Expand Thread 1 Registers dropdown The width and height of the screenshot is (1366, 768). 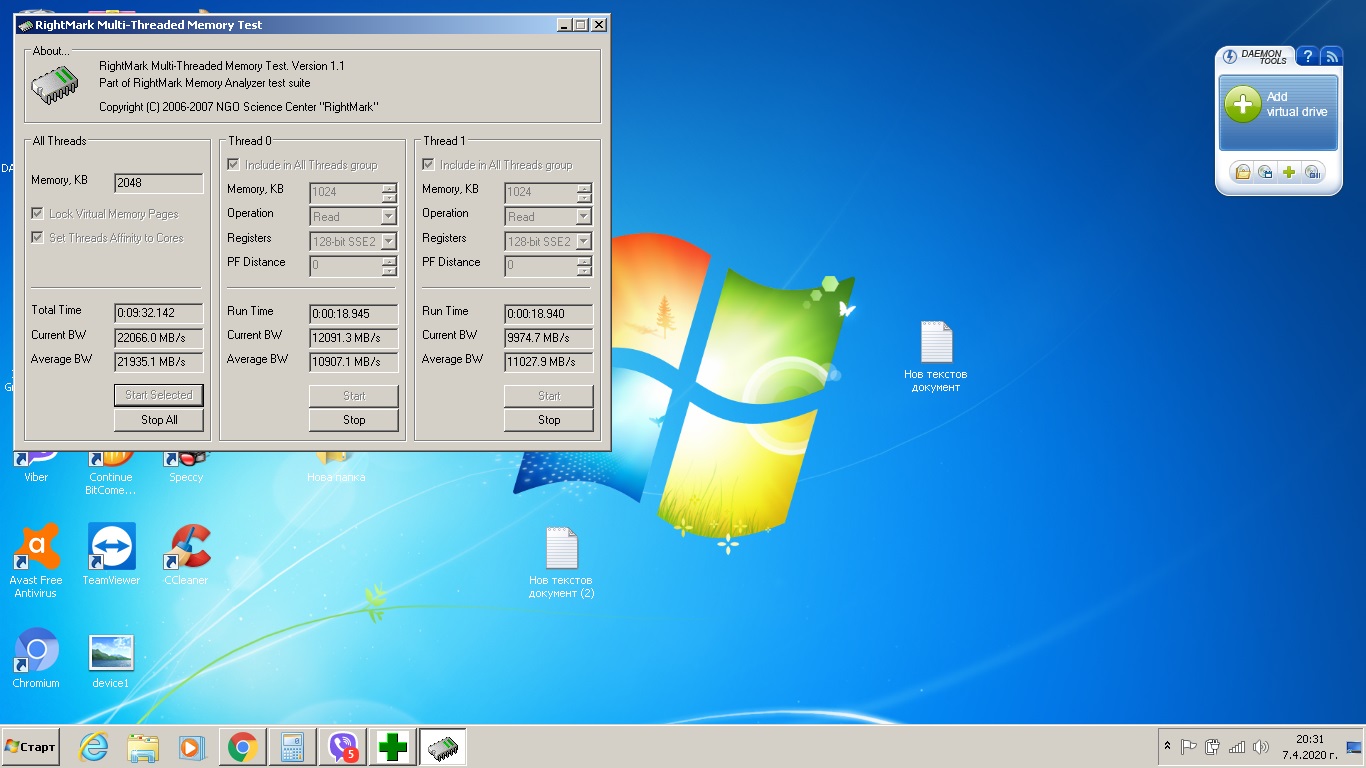pyautogui.click(x=584, y=241)
